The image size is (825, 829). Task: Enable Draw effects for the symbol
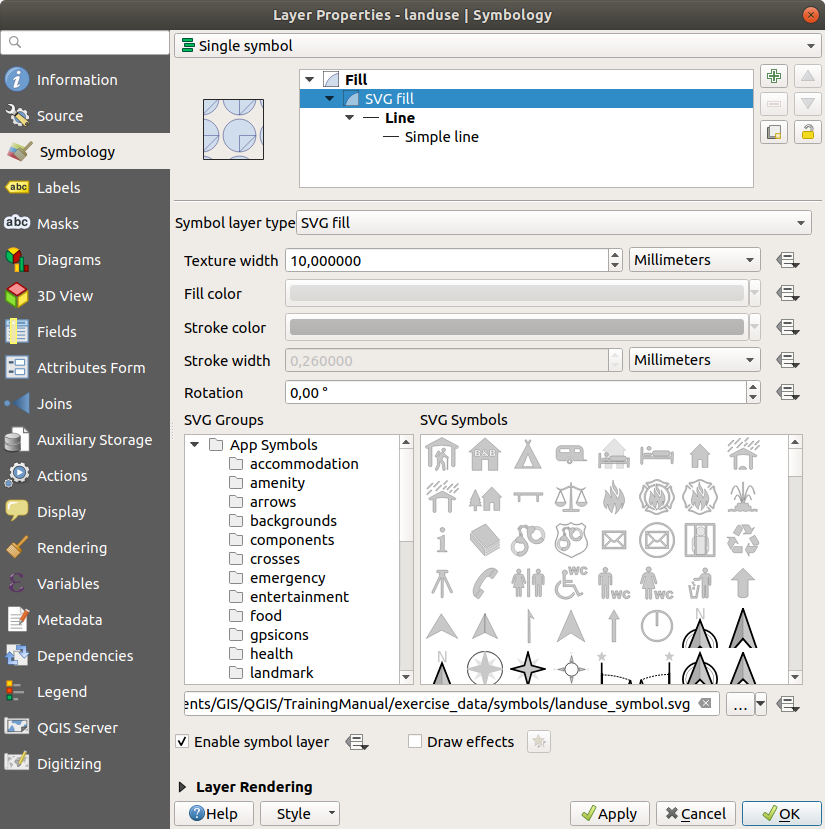(x=415, y=742)
